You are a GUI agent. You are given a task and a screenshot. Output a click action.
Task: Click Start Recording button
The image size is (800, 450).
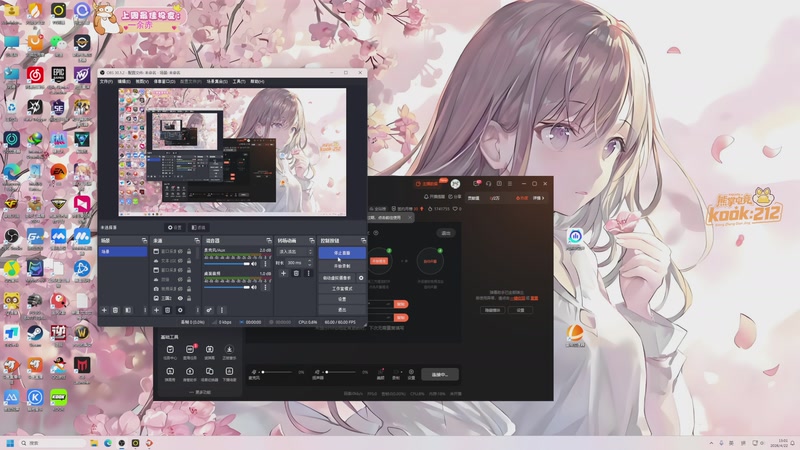pyautogui.click(x=342, y=266)
